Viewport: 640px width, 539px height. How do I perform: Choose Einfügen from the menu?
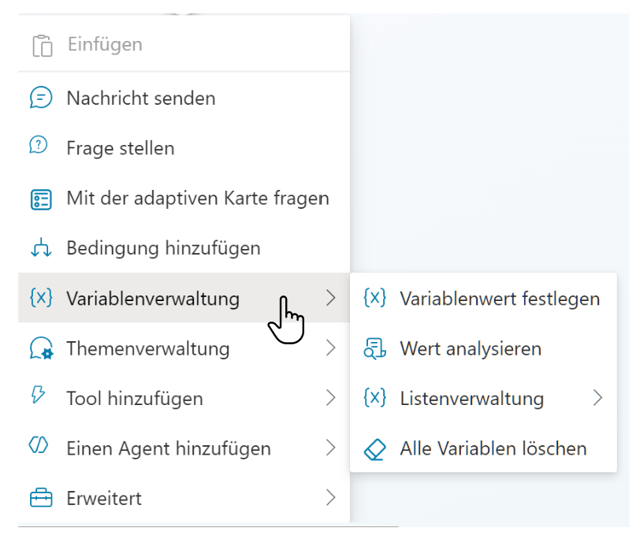pyautogui.click(x=184, y=44)
